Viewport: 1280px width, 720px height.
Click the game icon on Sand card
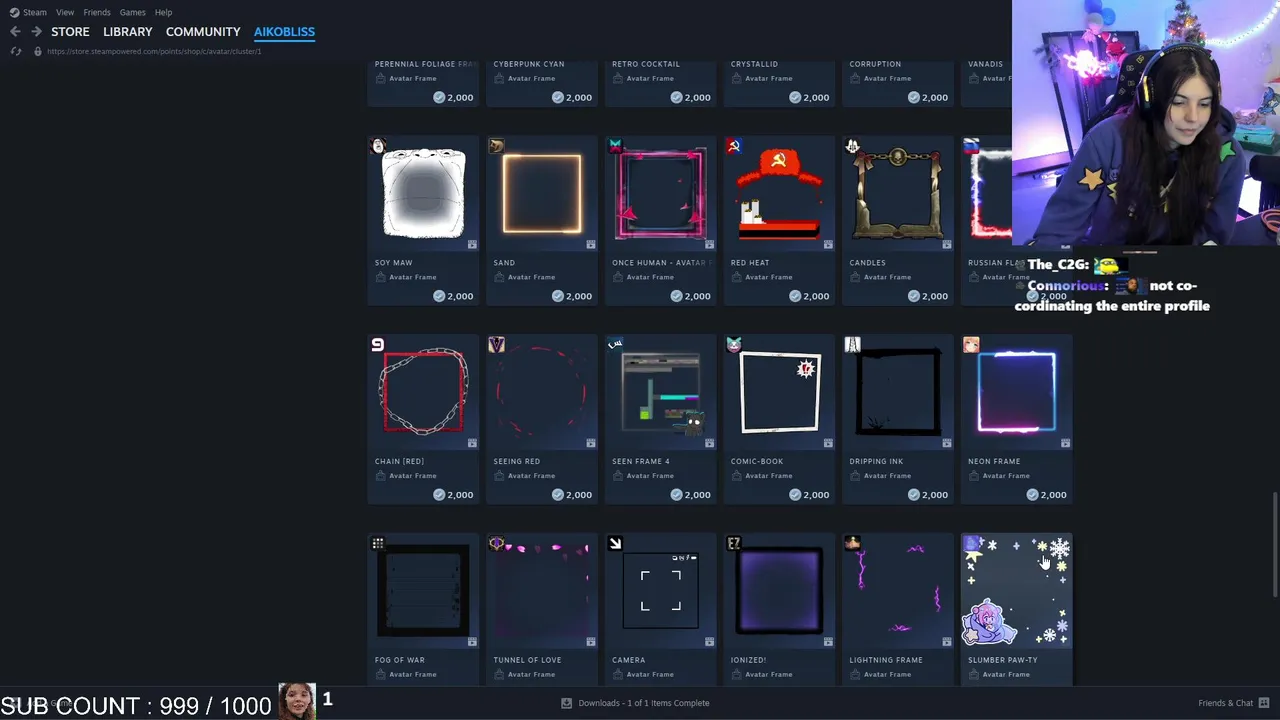[x=496, y=146]
